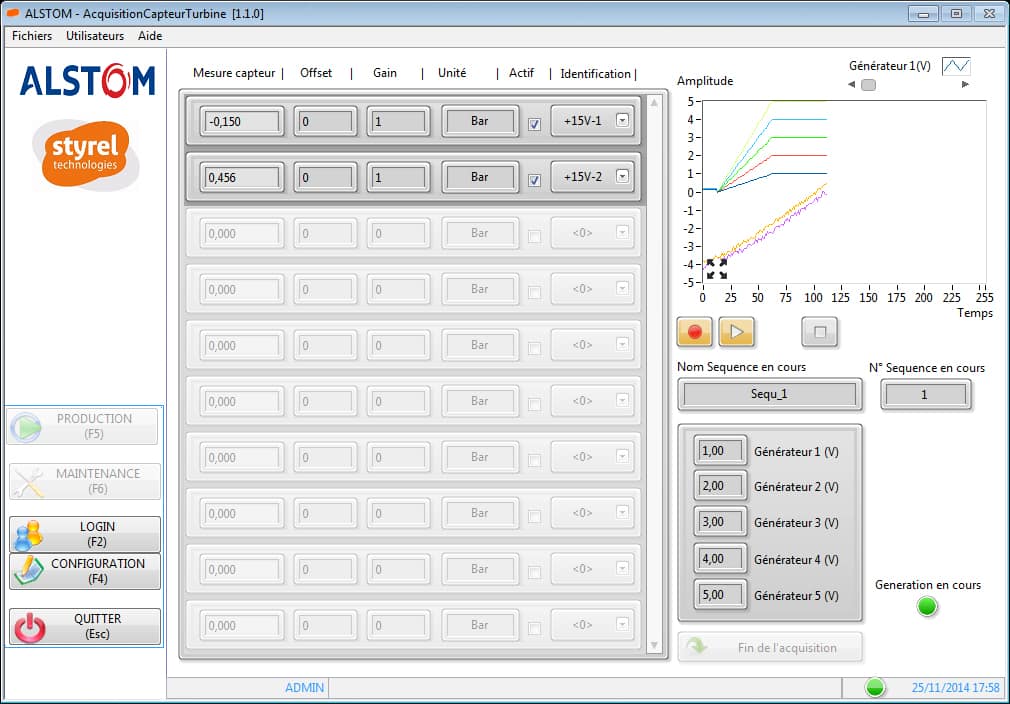This screenshot has height=704, width=1010.
Task: Open the LOGIN (F2) panel
Action: 84,534
